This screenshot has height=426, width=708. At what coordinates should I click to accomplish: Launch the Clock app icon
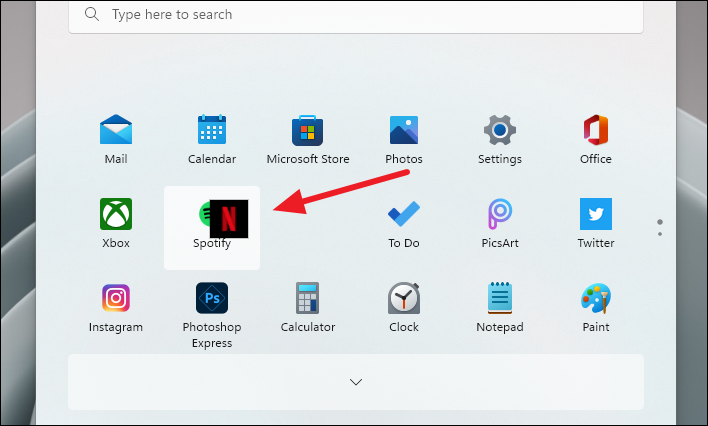coord(404,298)
